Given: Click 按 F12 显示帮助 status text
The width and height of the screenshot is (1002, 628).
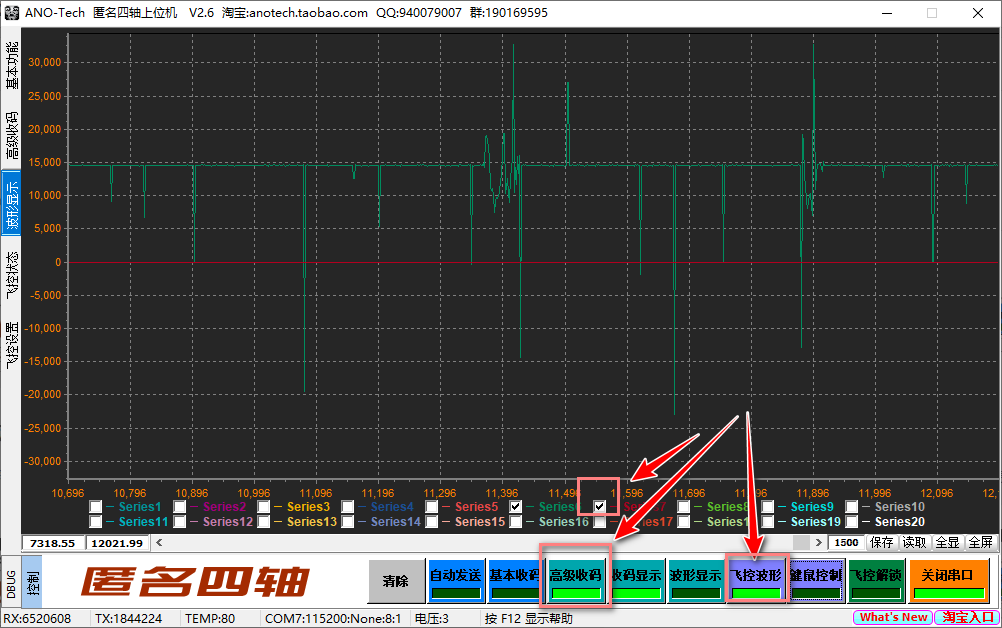Looking at the screenshot, I should (528, 618).
